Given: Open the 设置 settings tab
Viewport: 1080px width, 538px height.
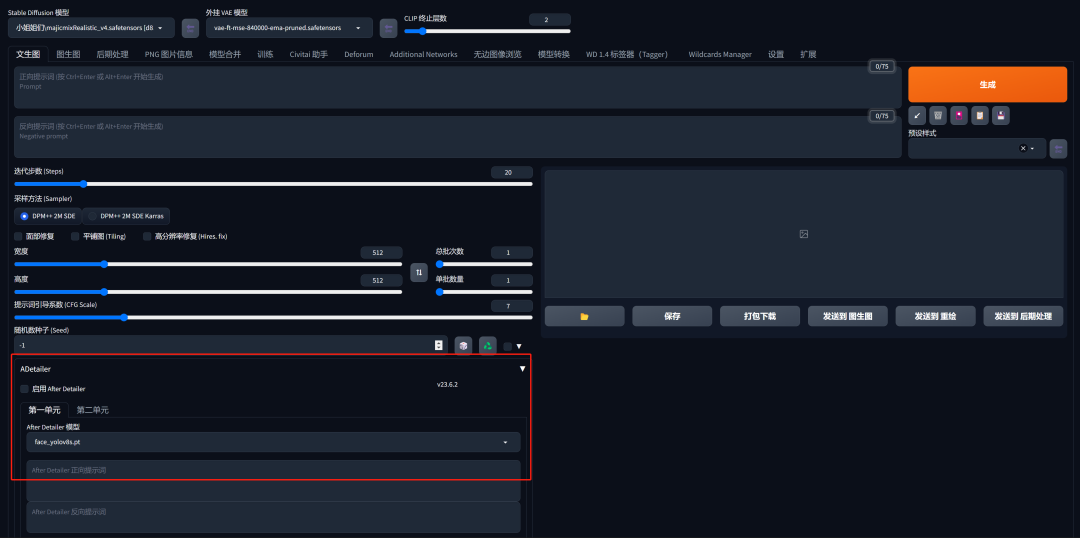Looking at the screenshot, I should pyautogui.click(x=776, y=54).
